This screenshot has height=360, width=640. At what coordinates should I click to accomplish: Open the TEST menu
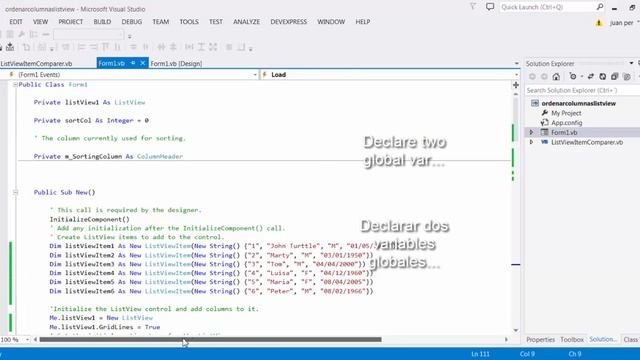(216, 22)
